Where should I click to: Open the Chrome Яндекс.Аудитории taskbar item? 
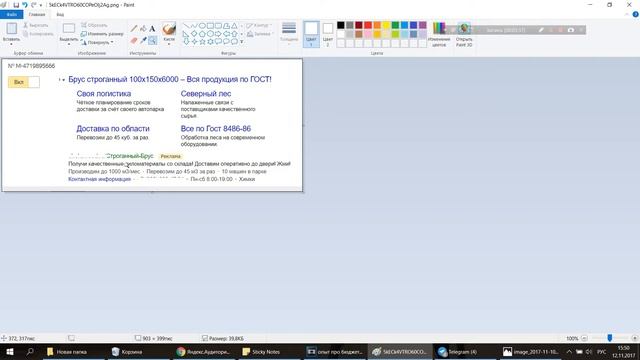click(x=203, y=351)
